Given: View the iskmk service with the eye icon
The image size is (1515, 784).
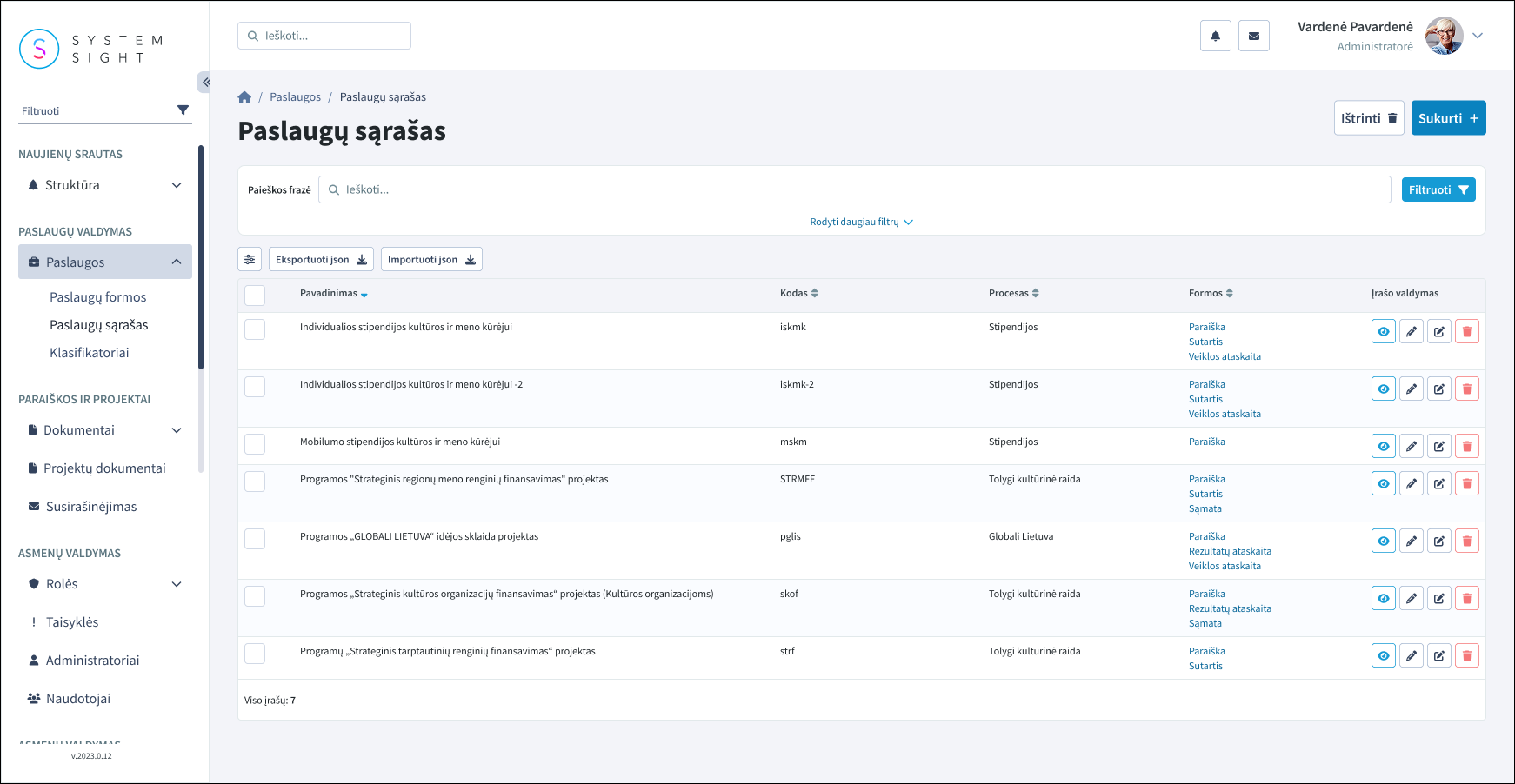Looking at the screenshot, I should (x=1383, y=331).
